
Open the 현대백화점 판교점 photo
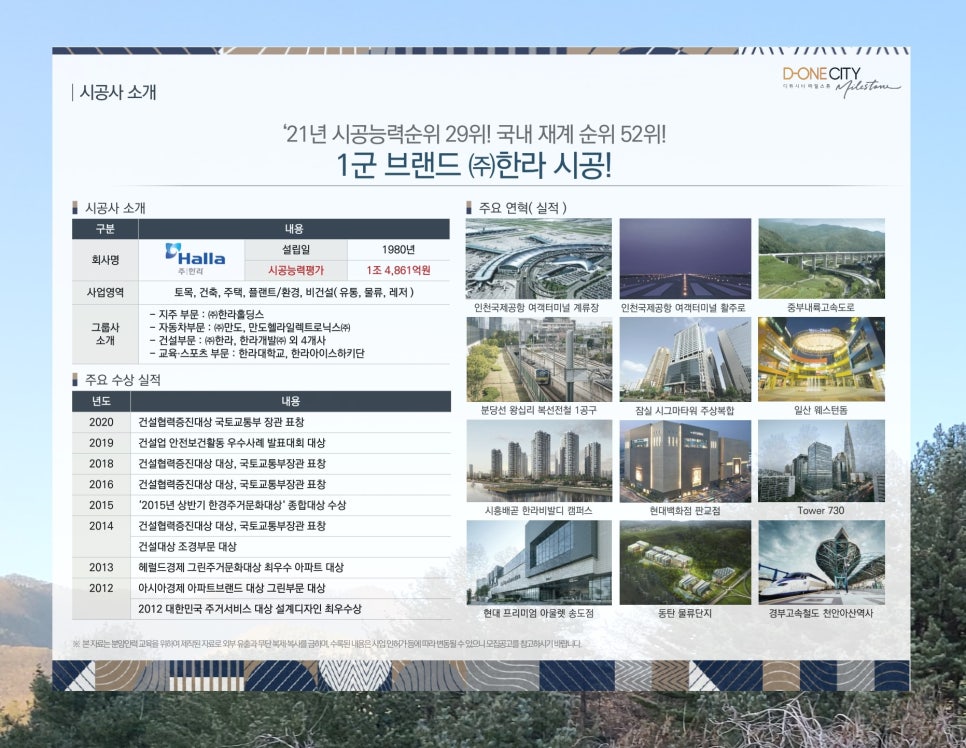coord(685,461)
